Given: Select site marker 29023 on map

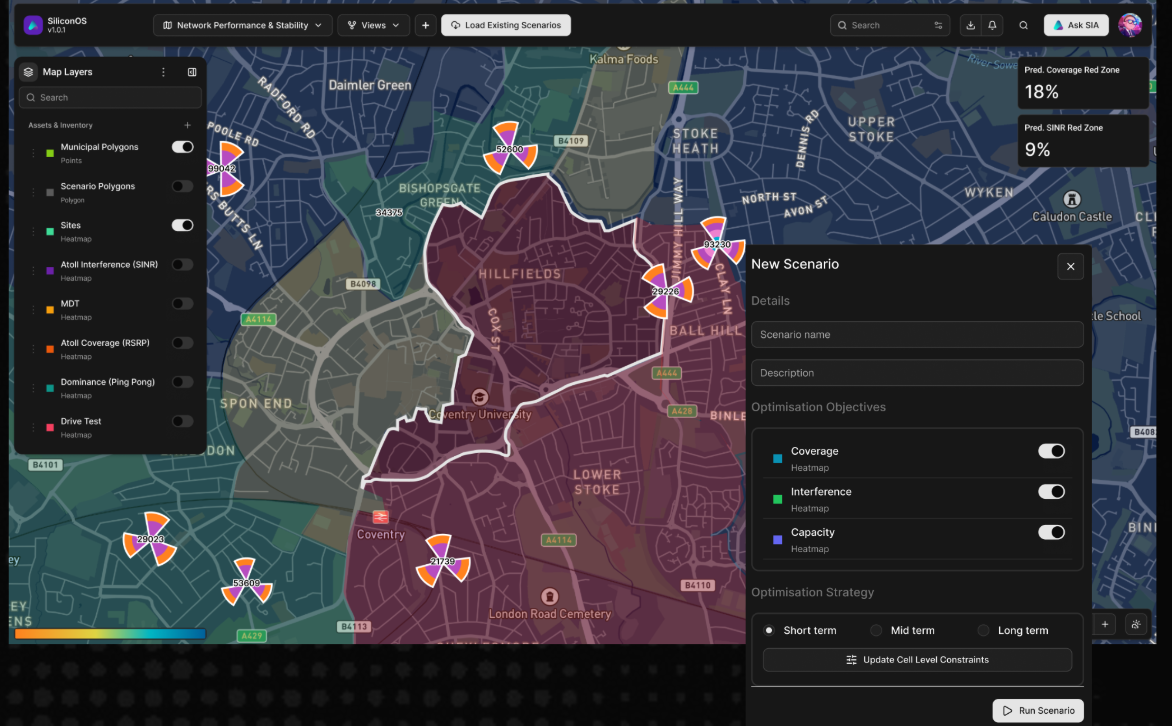Looking at the screenshot, I should (150, 539).
